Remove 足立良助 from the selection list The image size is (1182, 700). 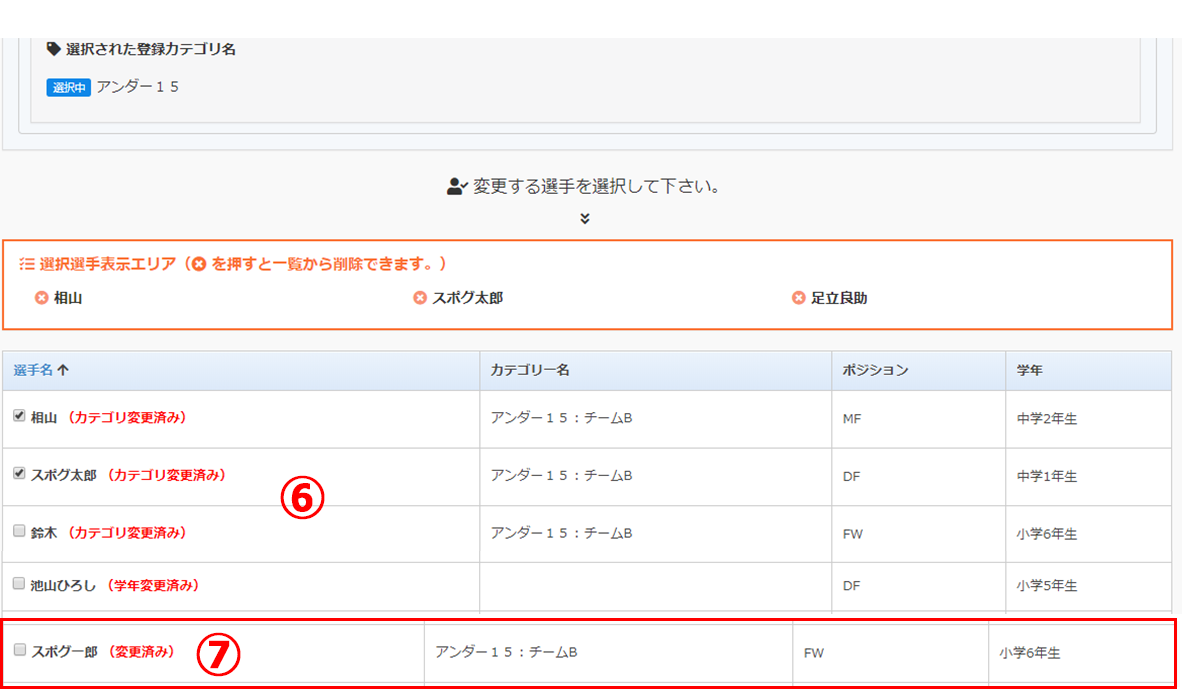pyautogui.click(x=798, y=298)
